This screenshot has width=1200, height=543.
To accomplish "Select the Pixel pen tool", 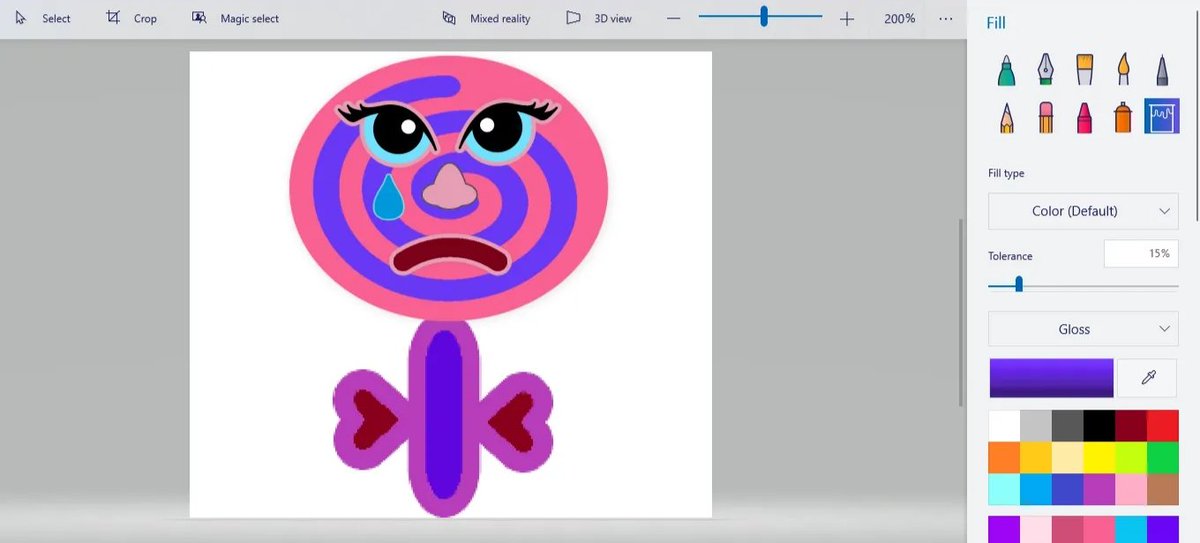I will tap(1162, 69).
